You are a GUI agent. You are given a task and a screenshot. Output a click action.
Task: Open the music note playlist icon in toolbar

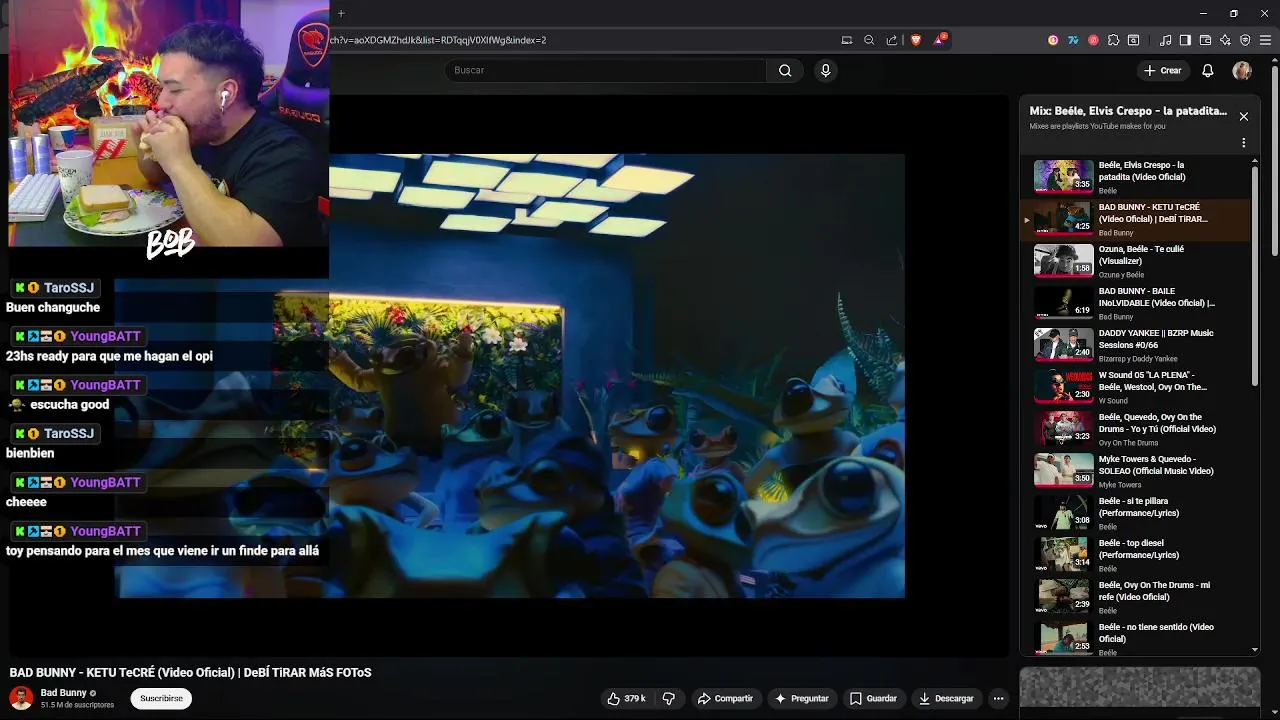click(1165, 40)
